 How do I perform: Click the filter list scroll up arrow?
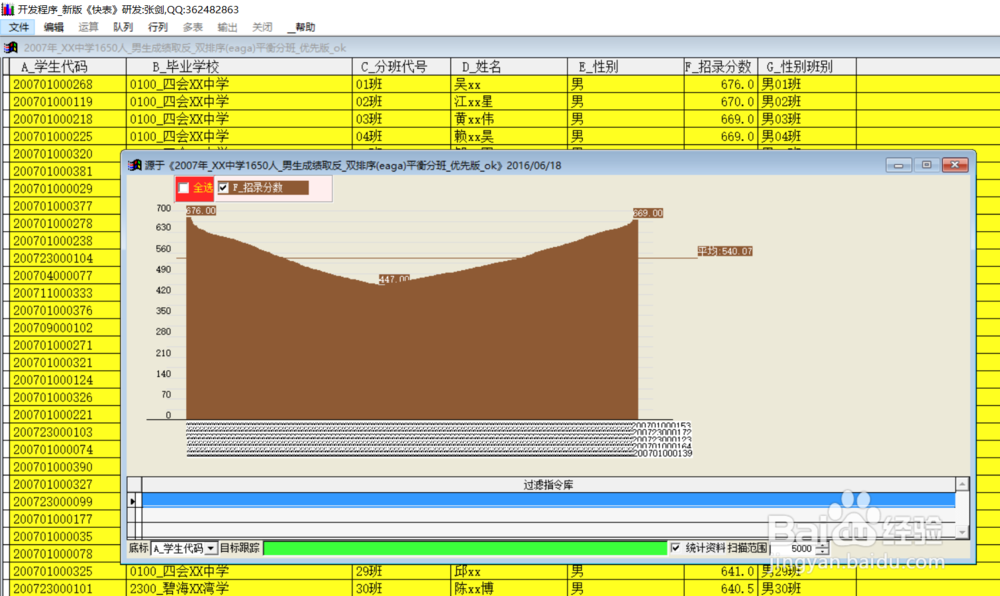pos(962,484)
